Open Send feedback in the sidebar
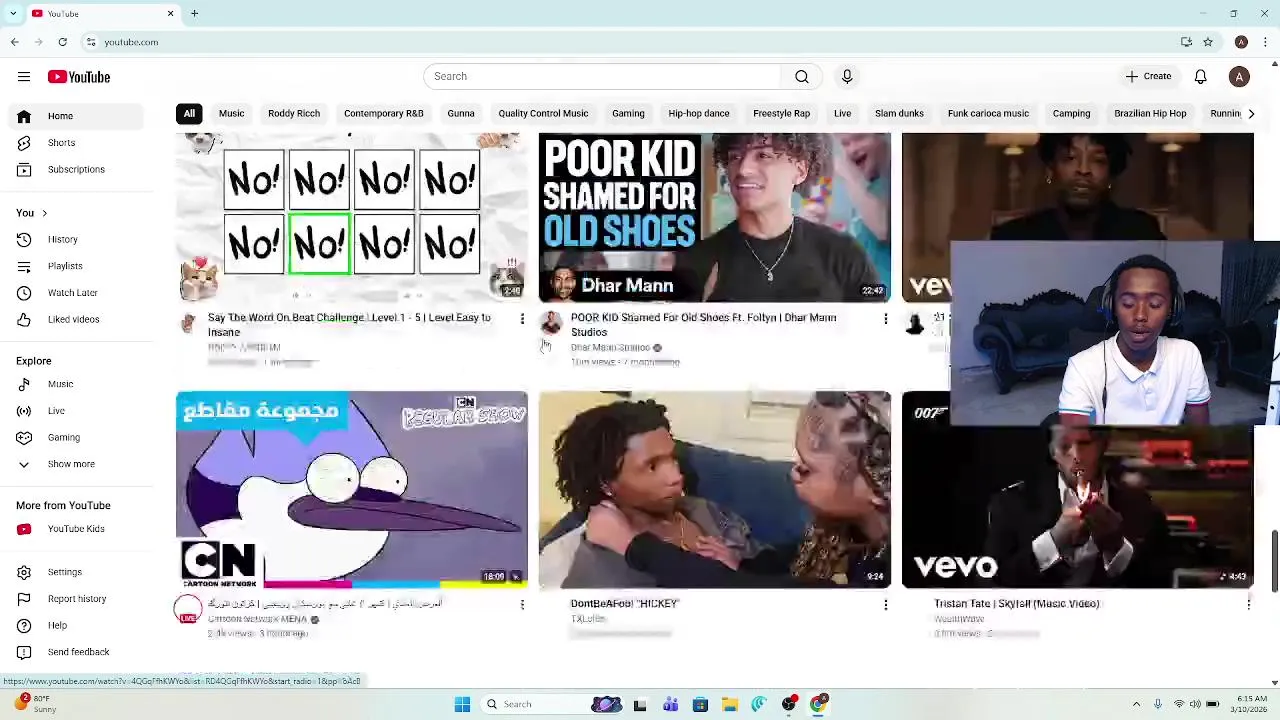The image size is (1280, 720). [x=78, y=652]
